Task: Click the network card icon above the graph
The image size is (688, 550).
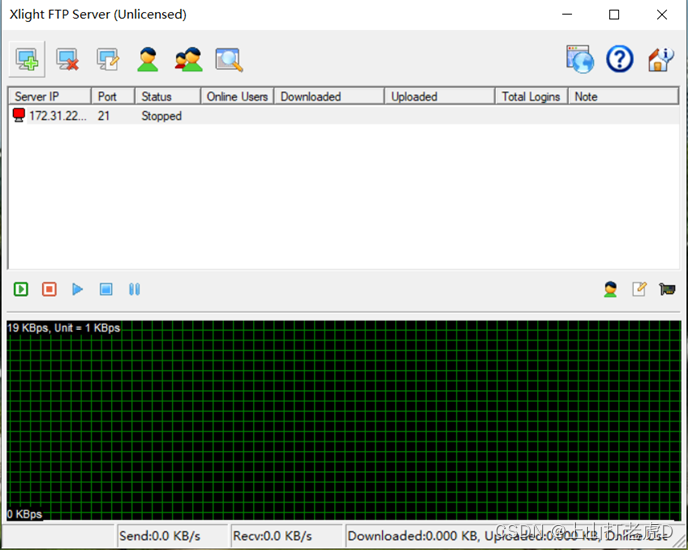Action: click(667, 289)
